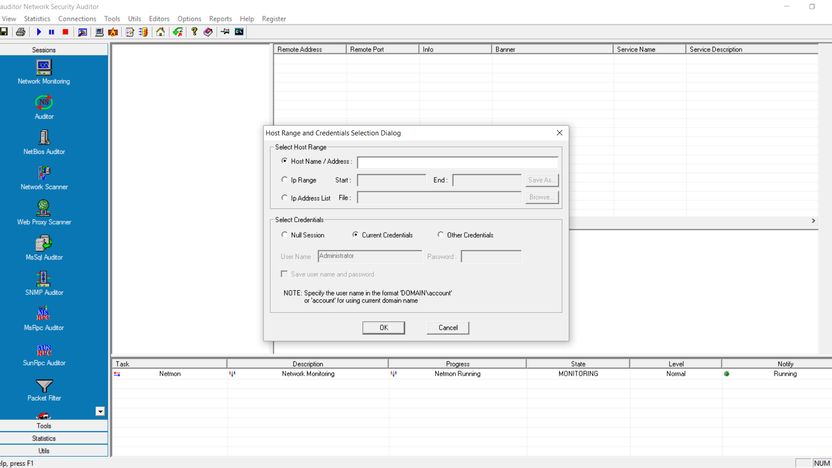Select the Ip Range radio button
Viewport: 832px width, 468px height.
[284, 180]
